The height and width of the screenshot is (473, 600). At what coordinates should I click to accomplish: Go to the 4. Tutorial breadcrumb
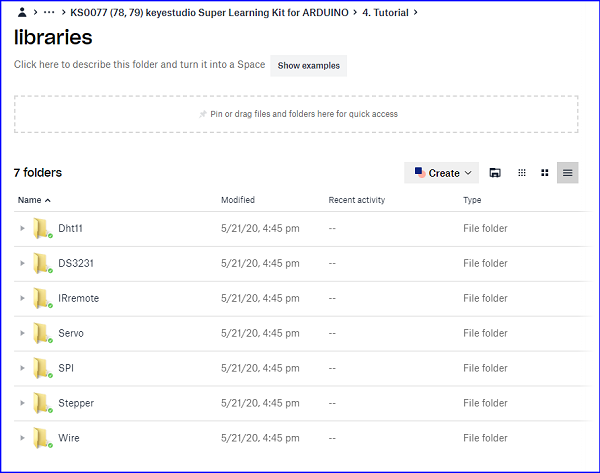coord(385,13)
